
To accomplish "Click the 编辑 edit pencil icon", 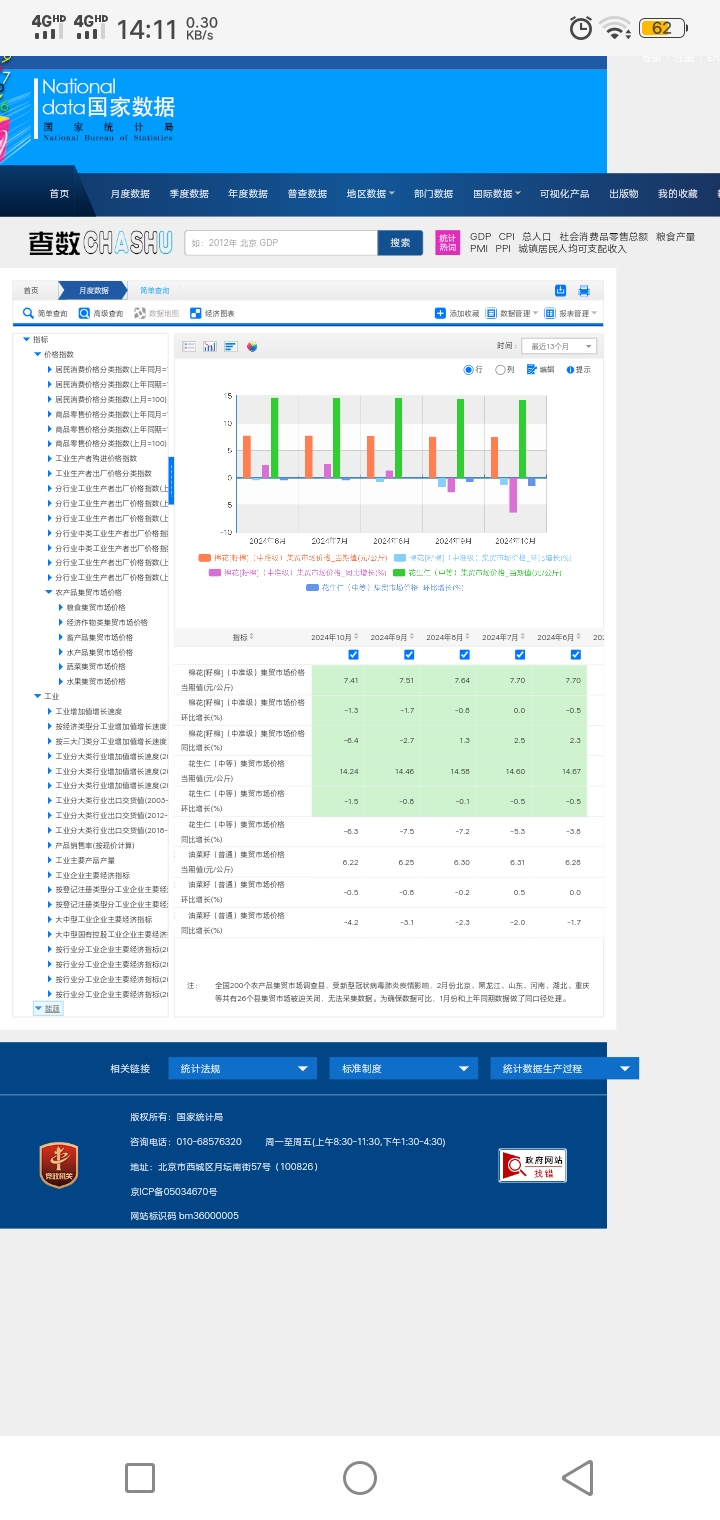I will click(534, 369).
